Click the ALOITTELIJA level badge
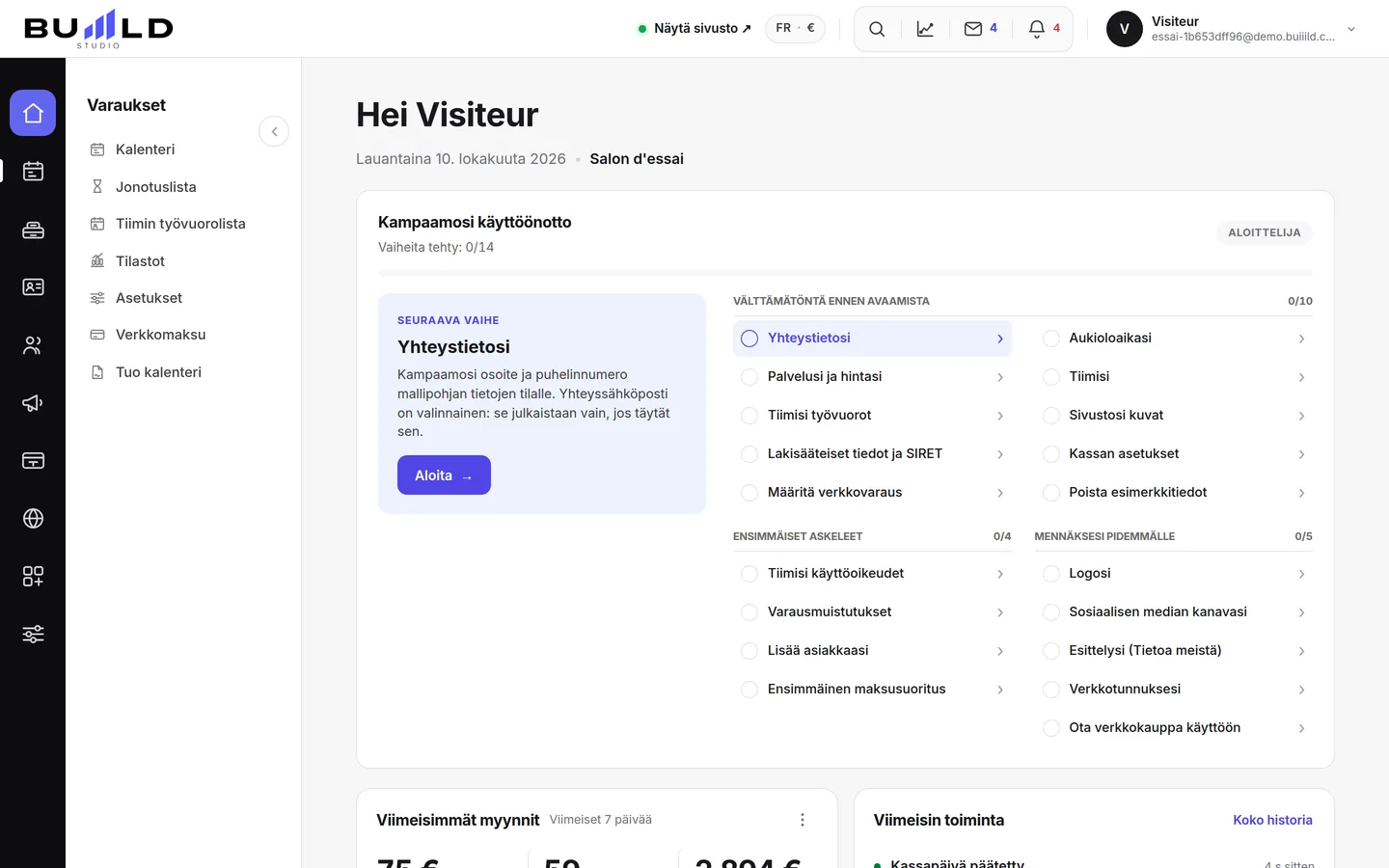The width and height of the screenshot is (1389, 868). pyautogui.click(x=1265, y=232)
